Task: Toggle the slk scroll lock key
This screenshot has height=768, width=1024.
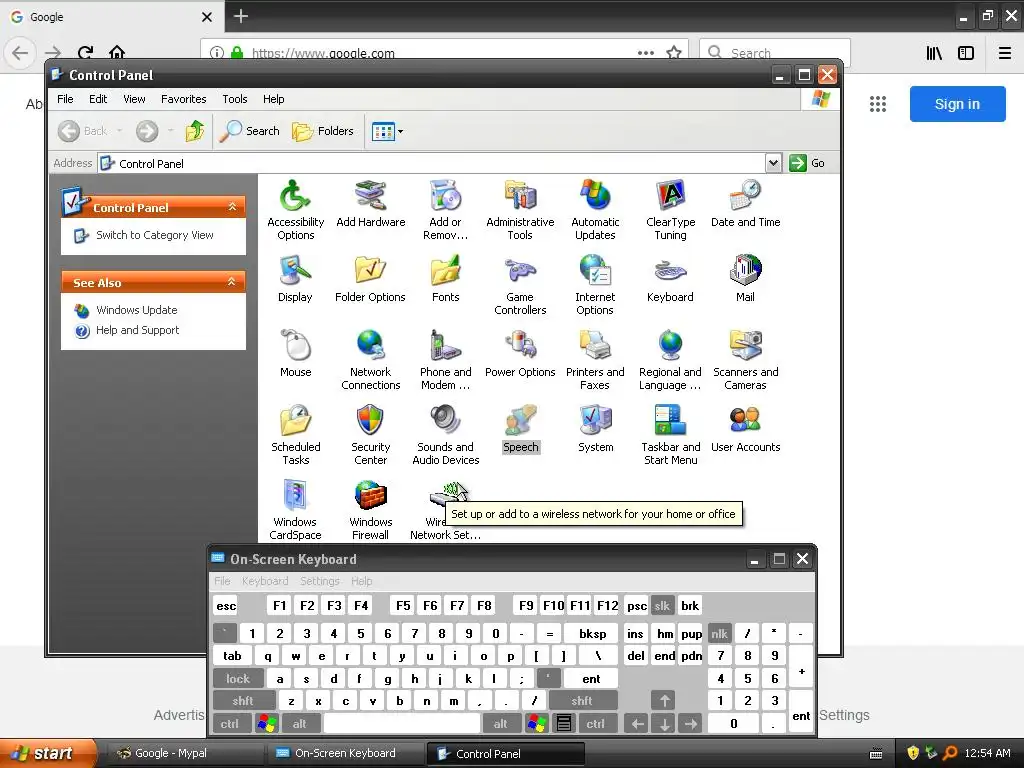Action: coord(662,605)
